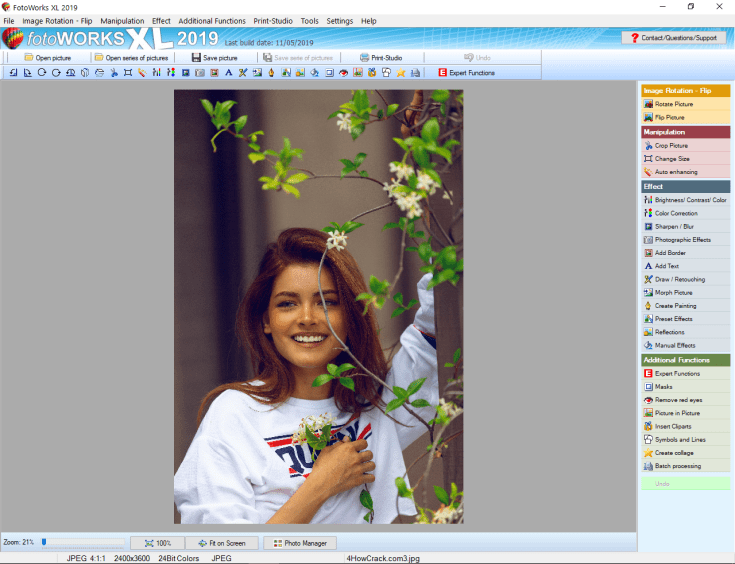Screen dimensions: 735x564
Task: Select Rotate Picture in the side panel
Action: coord(685,104)
